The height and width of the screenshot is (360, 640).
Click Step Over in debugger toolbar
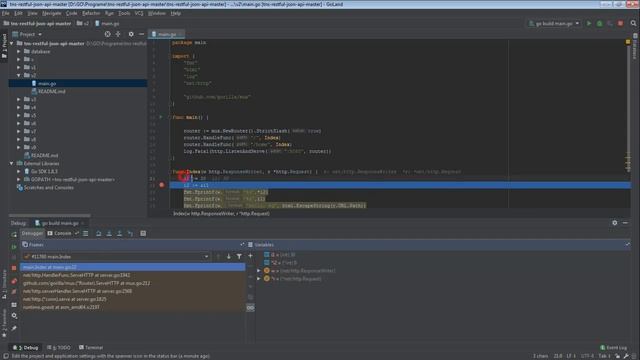(x=98, y=233)
